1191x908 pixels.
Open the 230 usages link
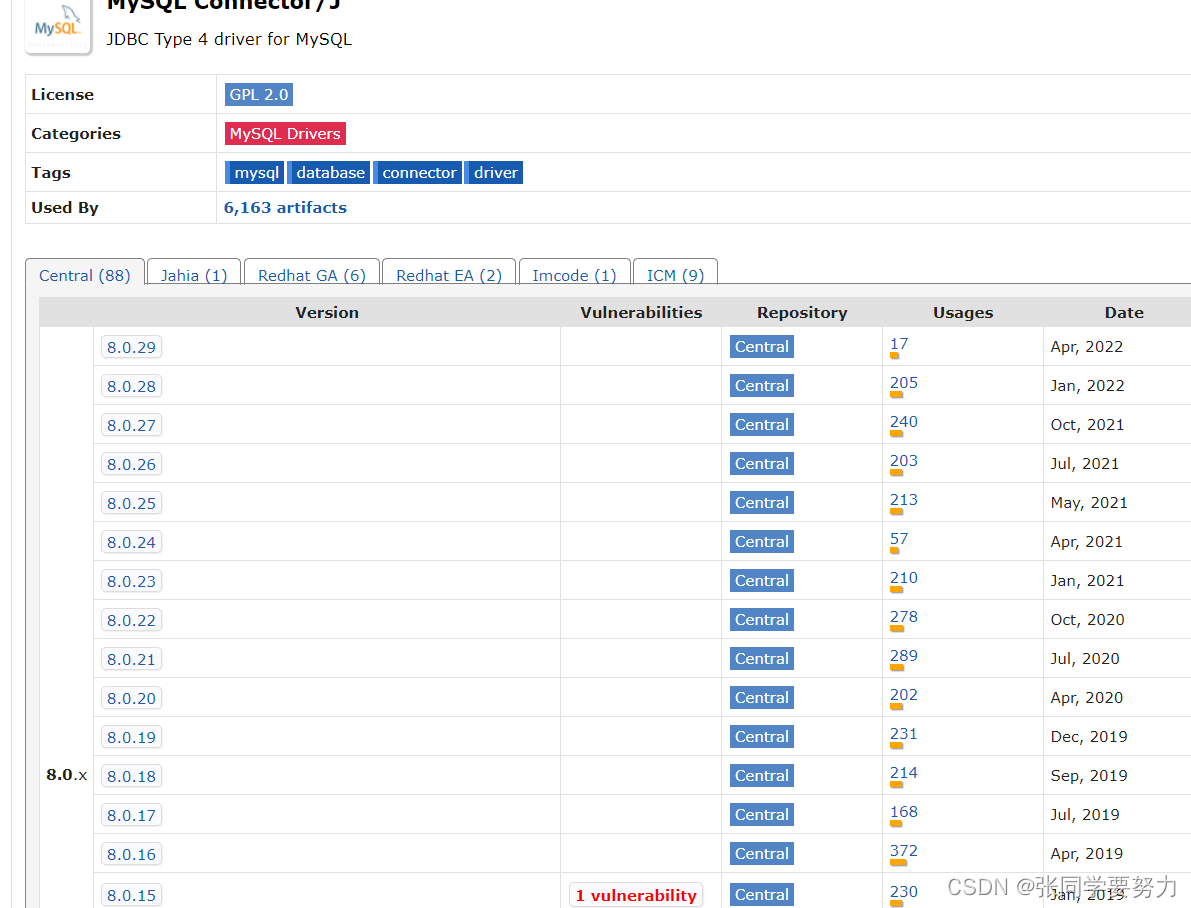(x=904, y=892)
